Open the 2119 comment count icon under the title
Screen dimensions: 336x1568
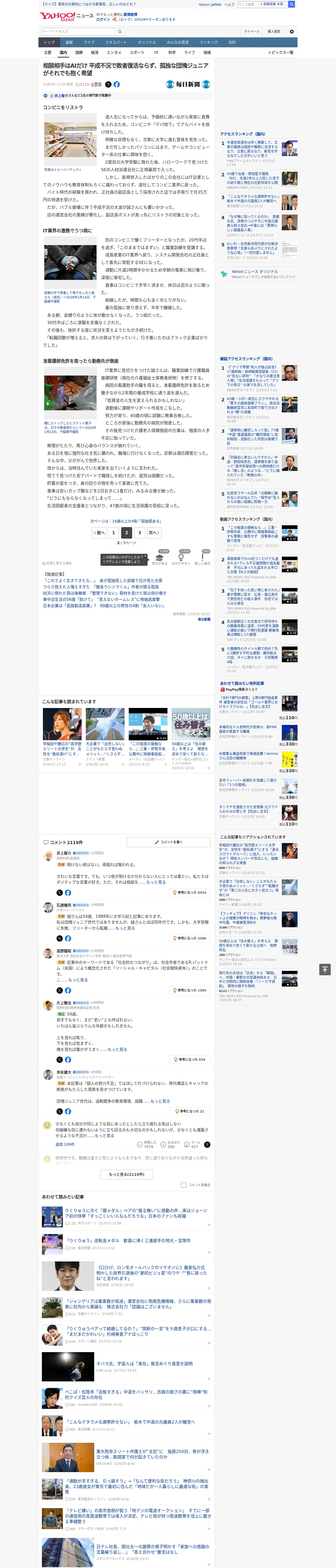point(82,85)
